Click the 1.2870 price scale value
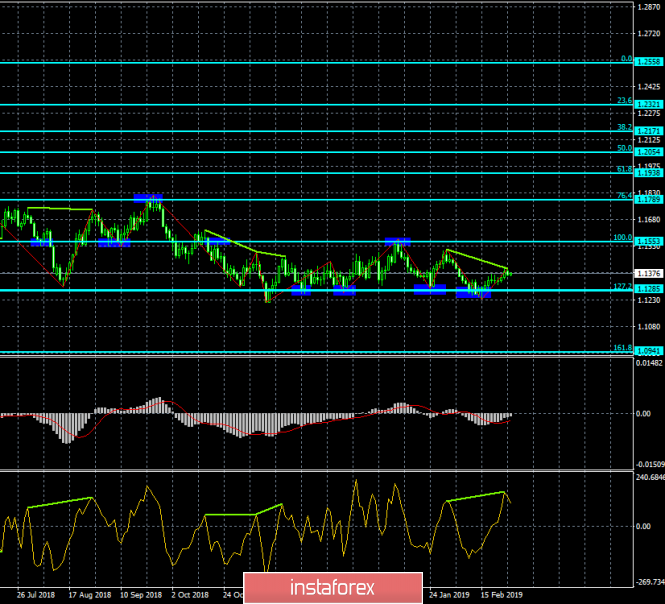665x604 pixels. 649,7
